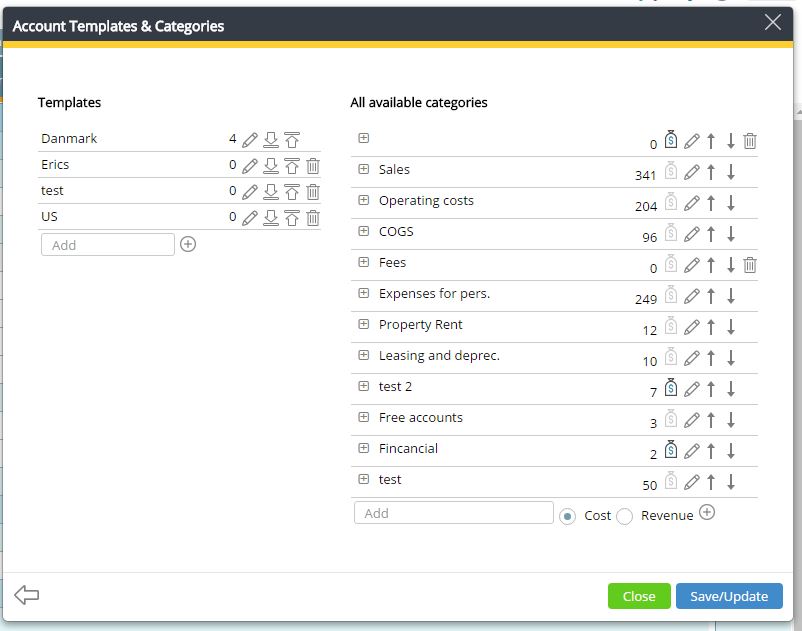The height and width of the screenshot is (631, 802).
Task: Delete the Fees category
Action: click(x=750, y=265)
